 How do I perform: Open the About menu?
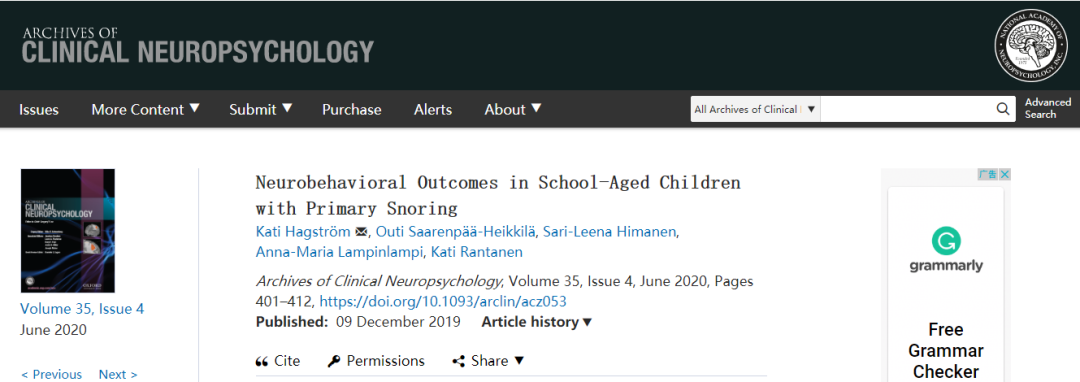[512, 109]
